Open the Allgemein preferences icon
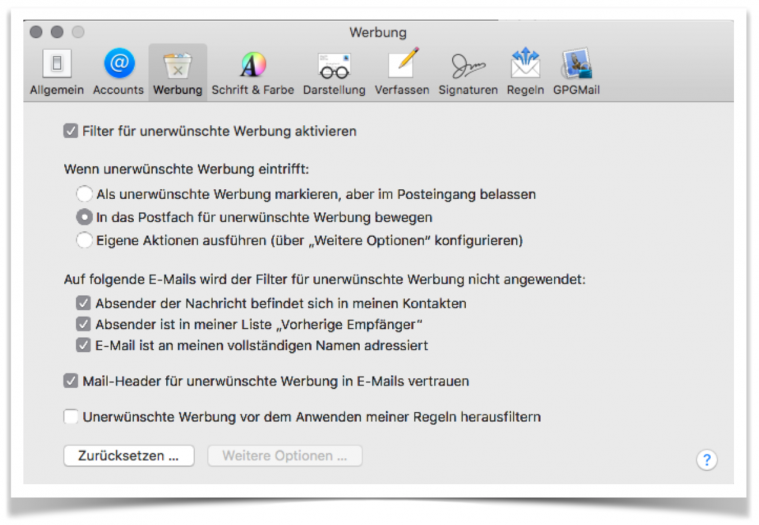The width and height of the screenshot is (759, 525). (57, 63)
